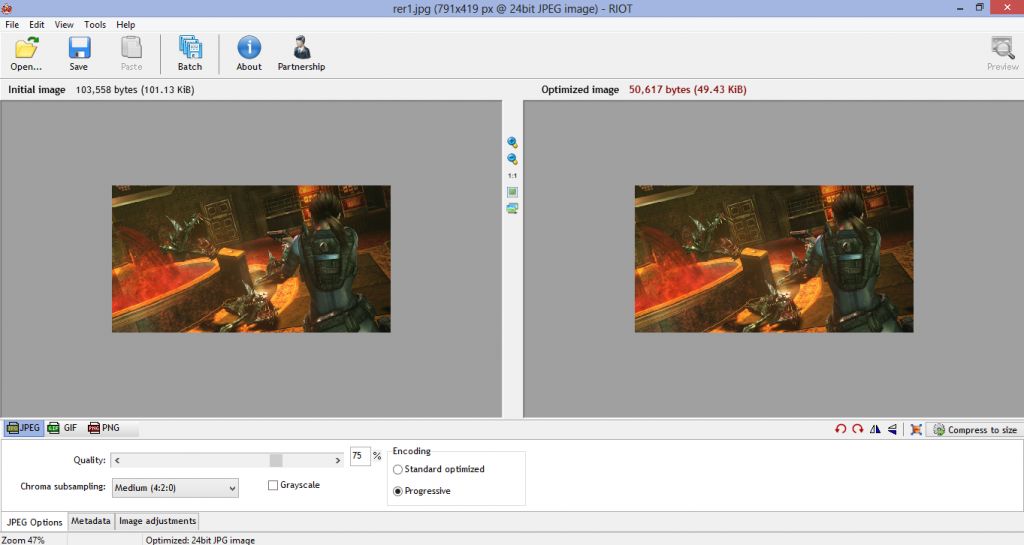Click the 'Optimized image' label
Screen dimensions: 1024x545
pyautogui.click(x=580, y=89)
